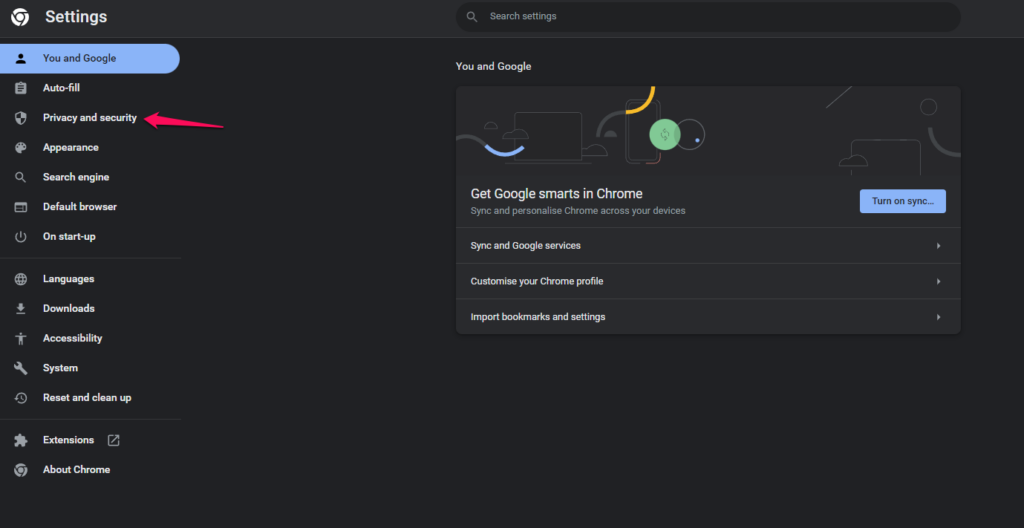Image resolution: width=1024 pixels, height=528 pixels.
Task: Expand Customise your Chrome profile arrow
Action: (938, 282)
